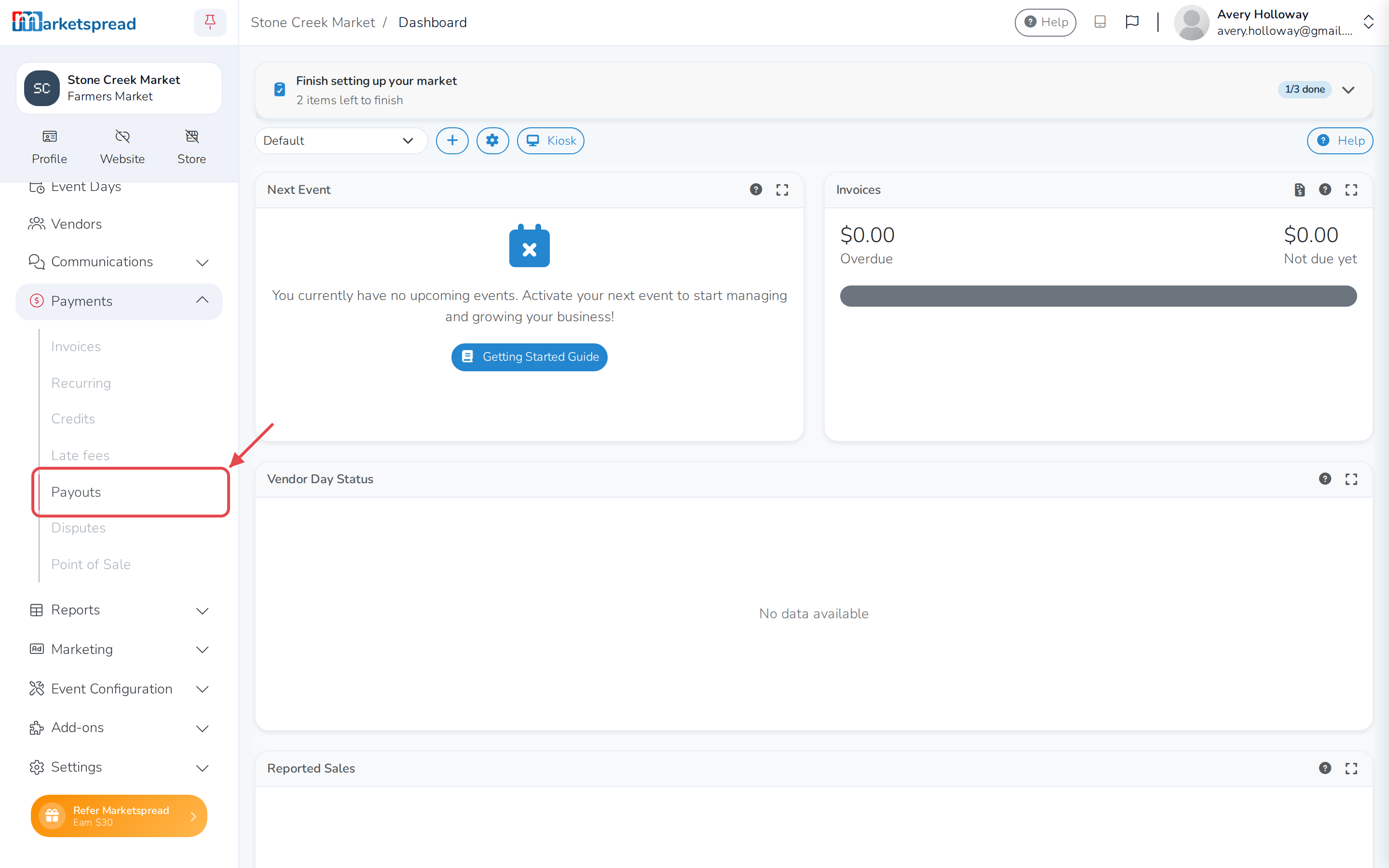The height and width of the screenshot is (868, 1389).
Task: Select Credits under Payments
Action: 73,419
